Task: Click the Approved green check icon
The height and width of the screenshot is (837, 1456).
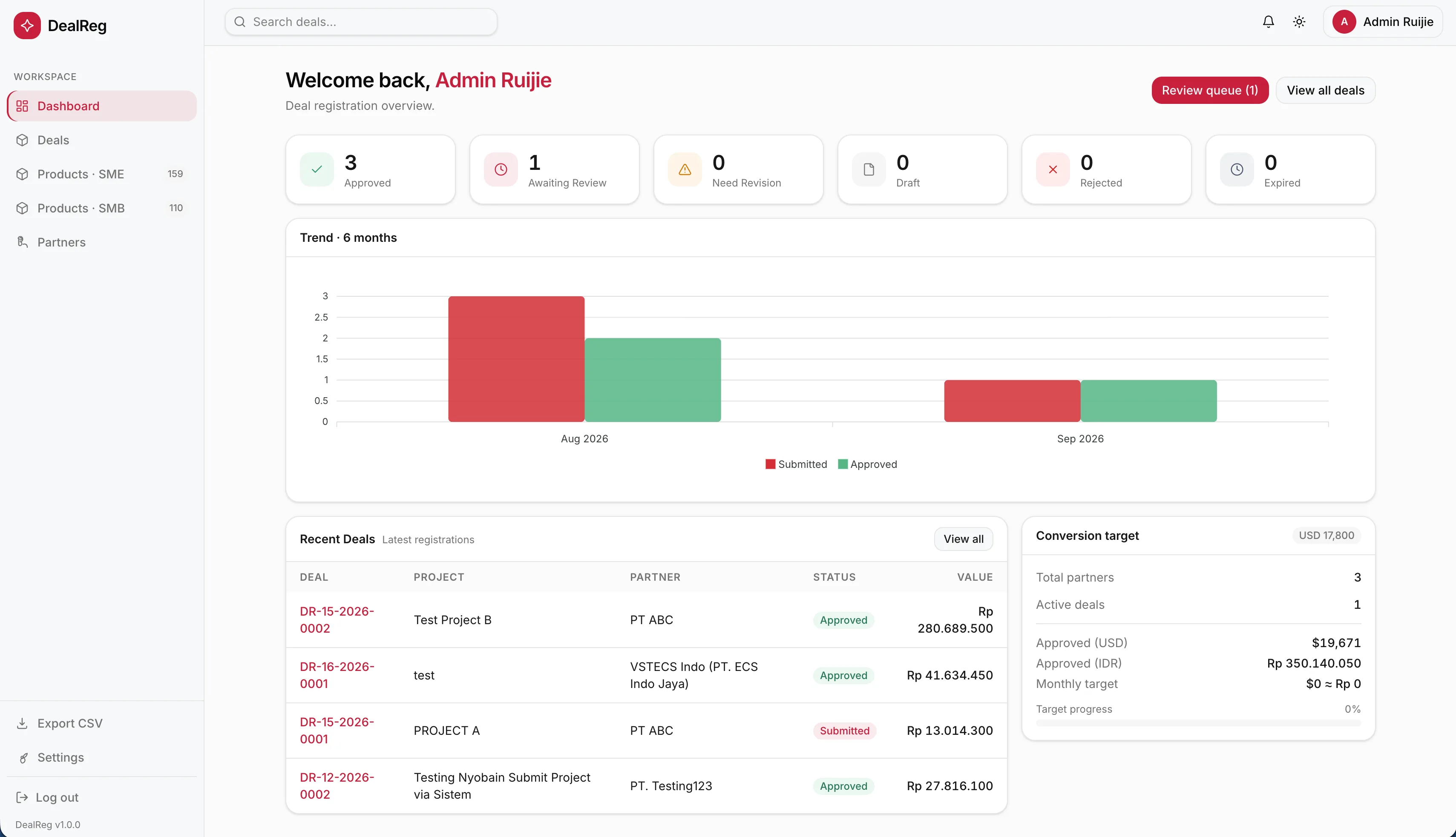Action: click(x=316, y=169)
